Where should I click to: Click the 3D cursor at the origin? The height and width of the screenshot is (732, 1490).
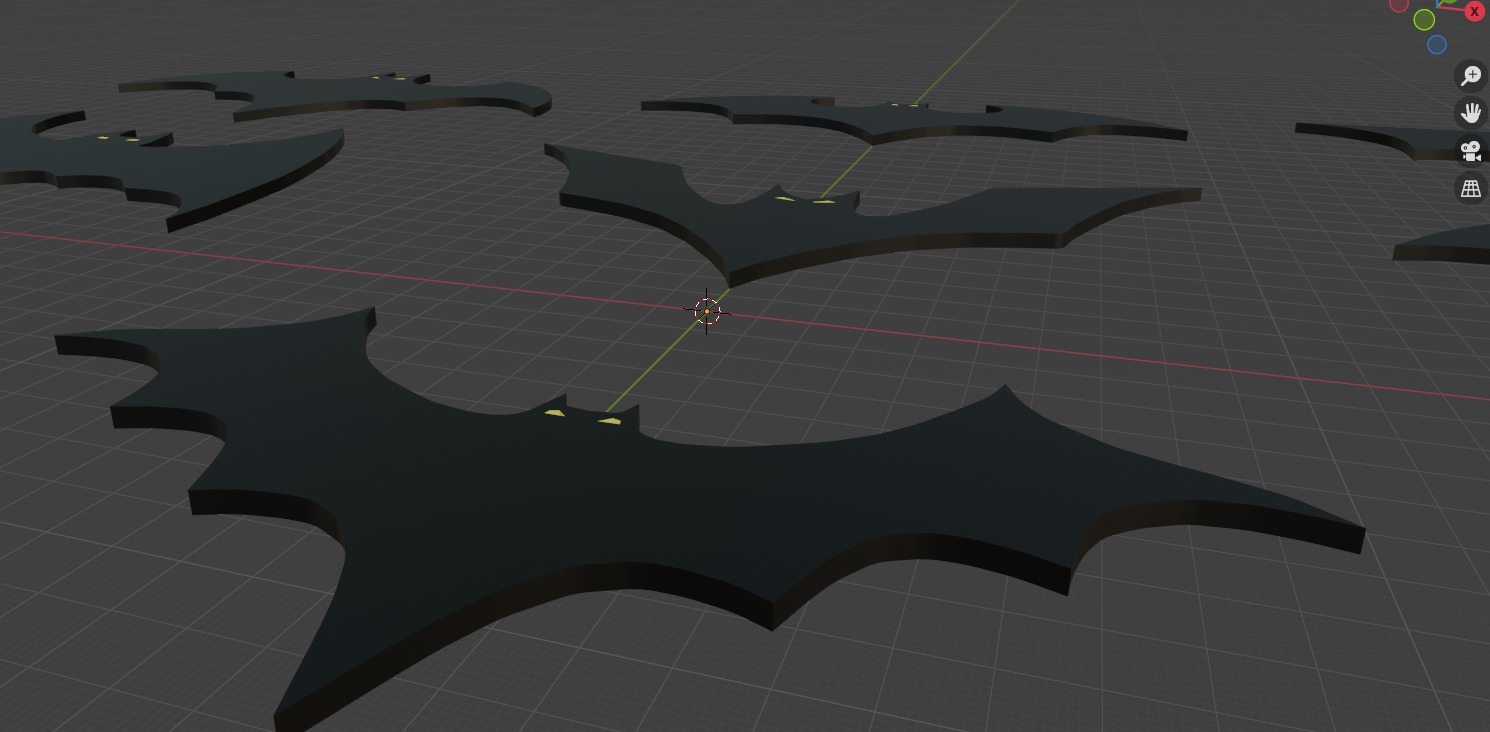707,312
